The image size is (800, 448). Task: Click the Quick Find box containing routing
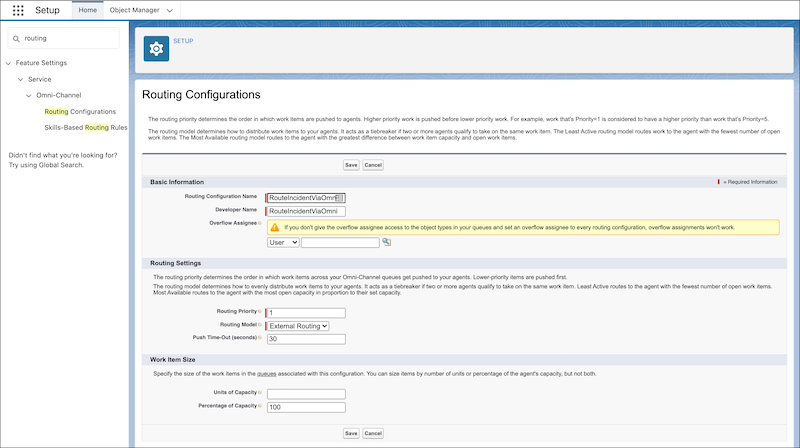tap(64, 38)
